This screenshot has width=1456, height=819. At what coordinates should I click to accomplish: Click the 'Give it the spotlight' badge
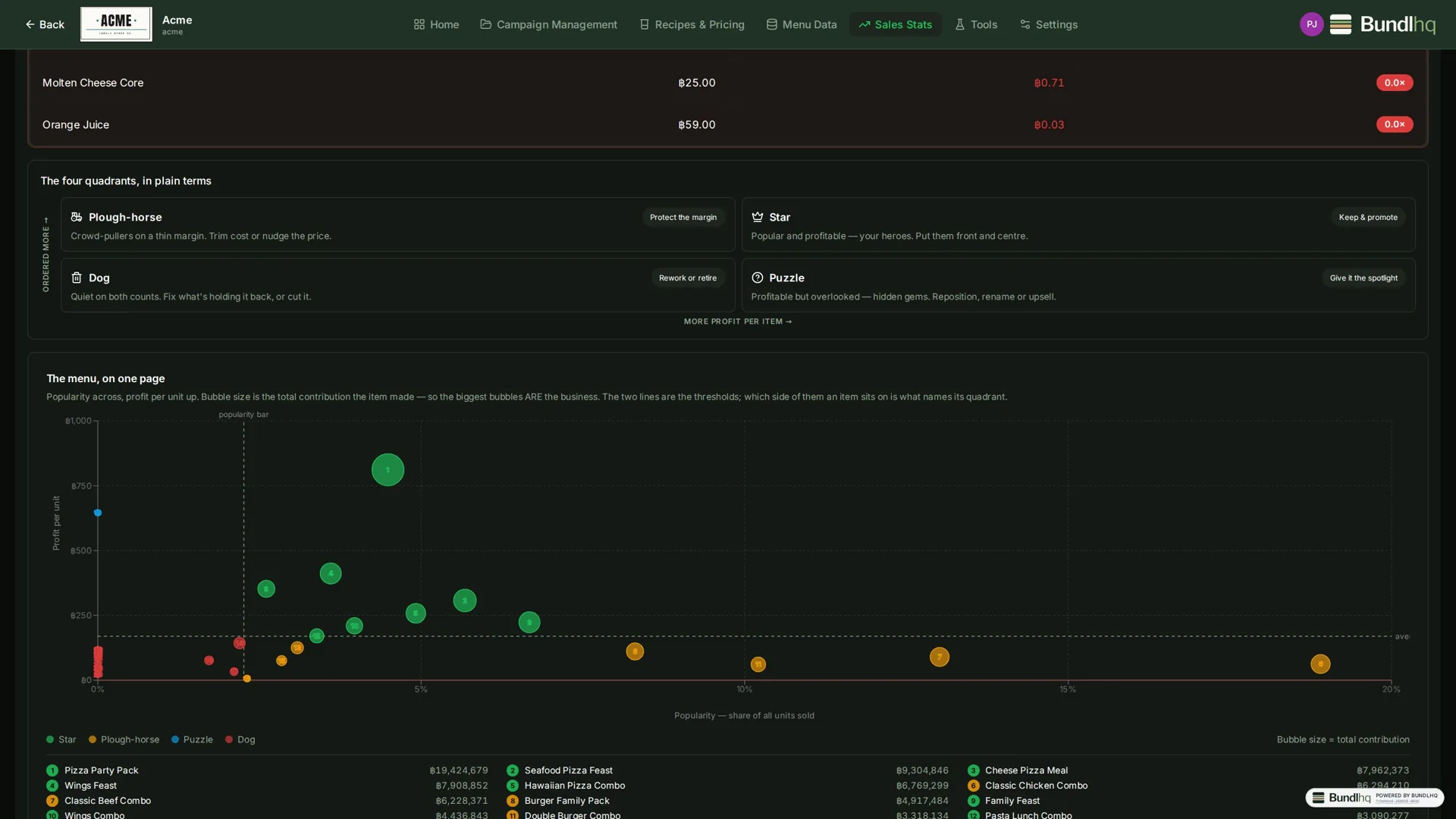(x=1363, y=278)
